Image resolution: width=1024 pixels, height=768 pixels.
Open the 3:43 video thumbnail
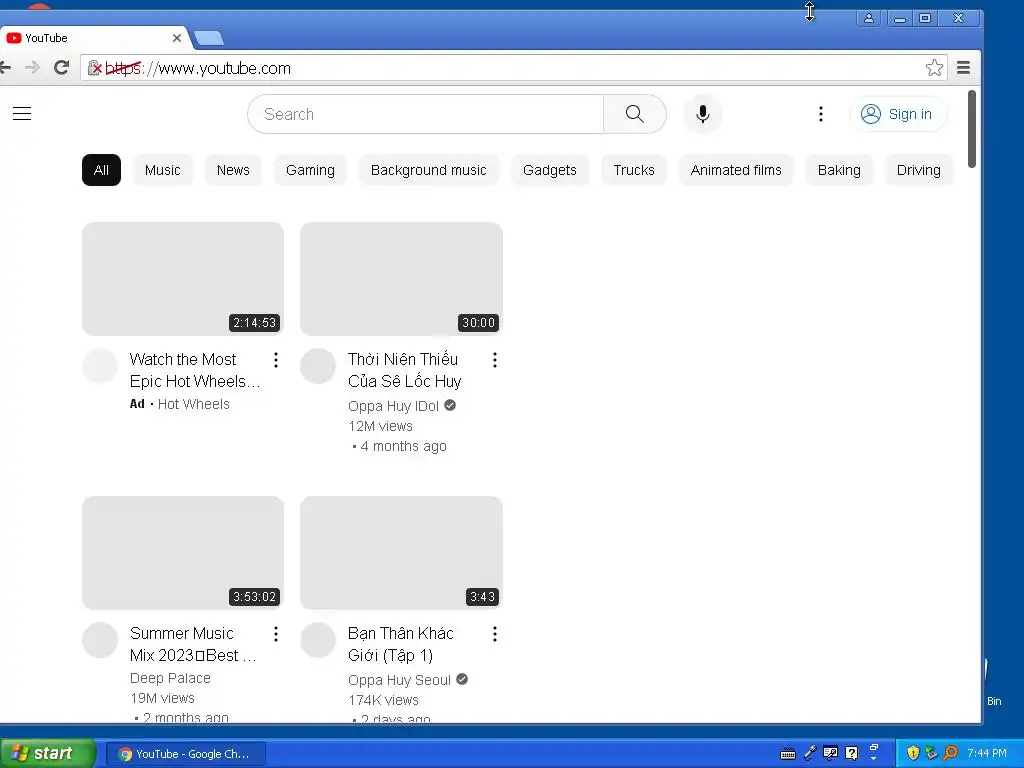[x=402, y=553]
